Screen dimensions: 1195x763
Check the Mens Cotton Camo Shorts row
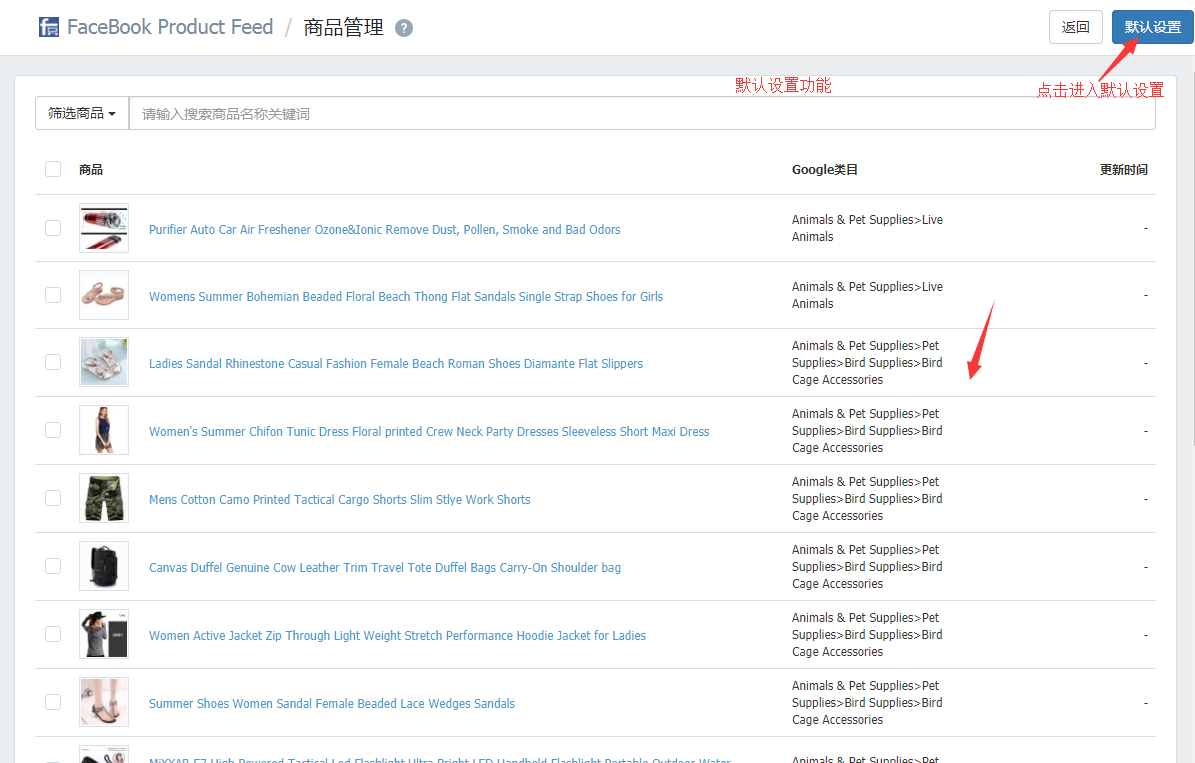(53, 498)
